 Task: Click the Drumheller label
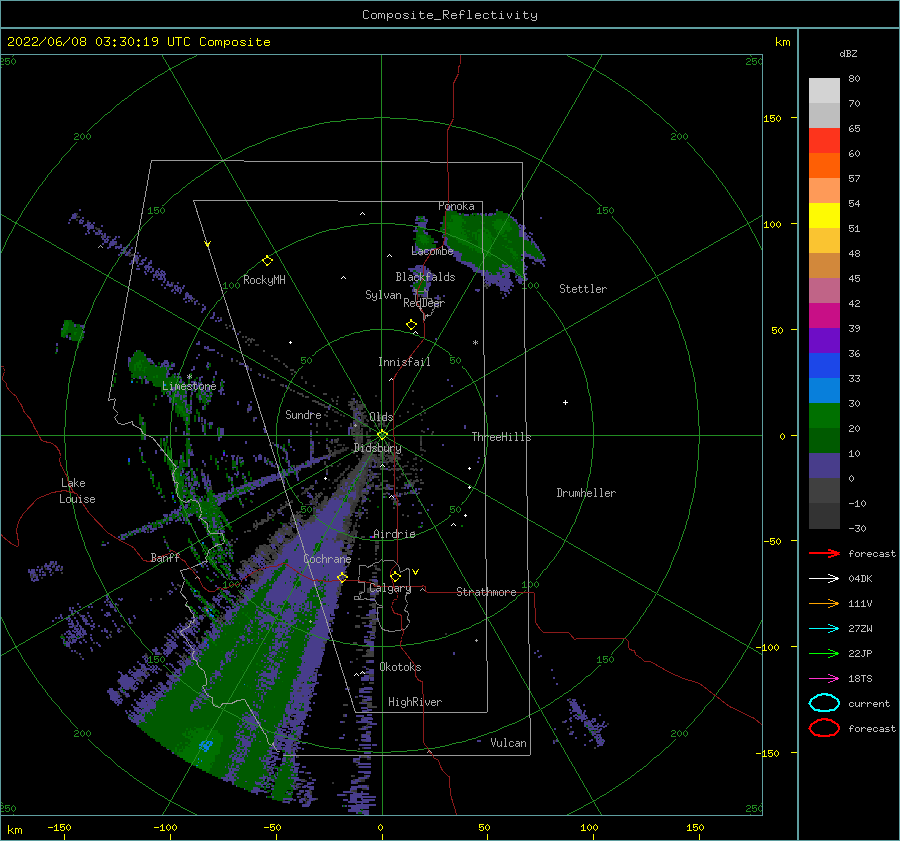[x=586, y=493]
